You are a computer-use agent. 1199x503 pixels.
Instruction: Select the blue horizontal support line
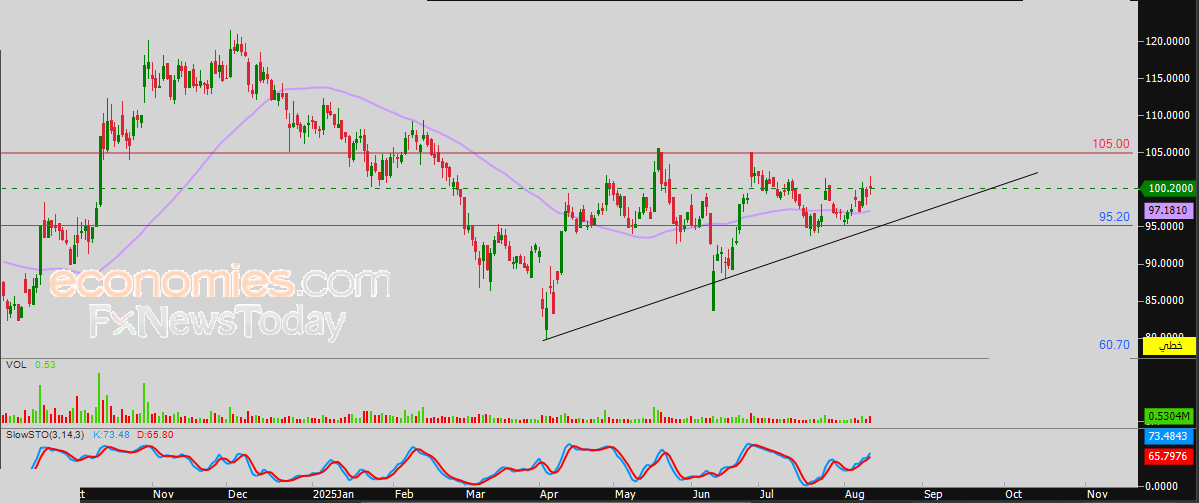[566, 226]
